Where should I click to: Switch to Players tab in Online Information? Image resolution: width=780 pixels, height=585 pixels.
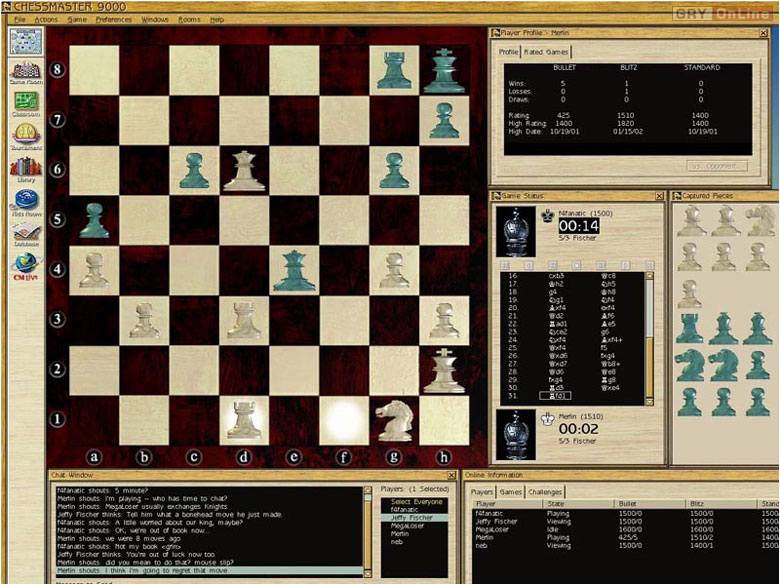(482, 492)
